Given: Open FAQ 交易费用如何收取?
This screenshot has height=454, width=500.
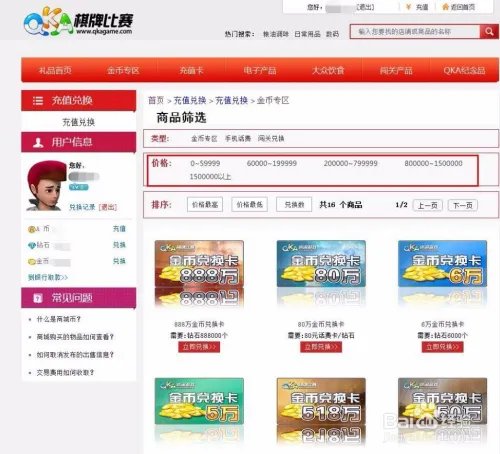Looking at the screenshot, I should click(65, 372).
